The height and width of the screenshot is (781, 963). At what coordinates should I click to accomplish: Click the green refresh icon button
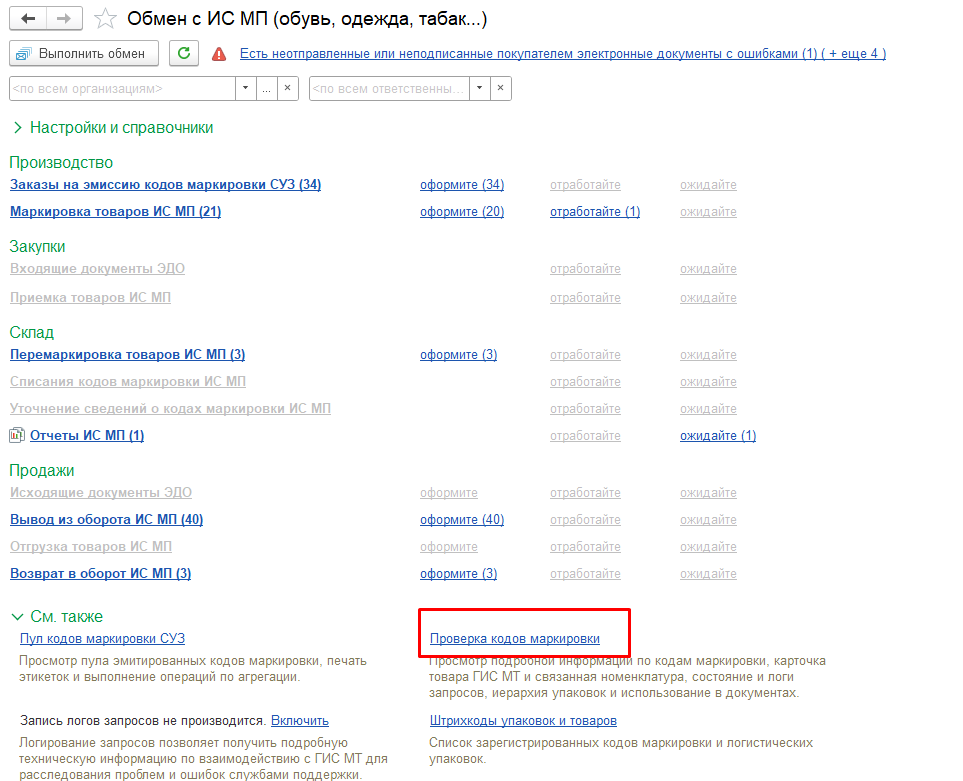pyautogui.click(x=184, y=53)
